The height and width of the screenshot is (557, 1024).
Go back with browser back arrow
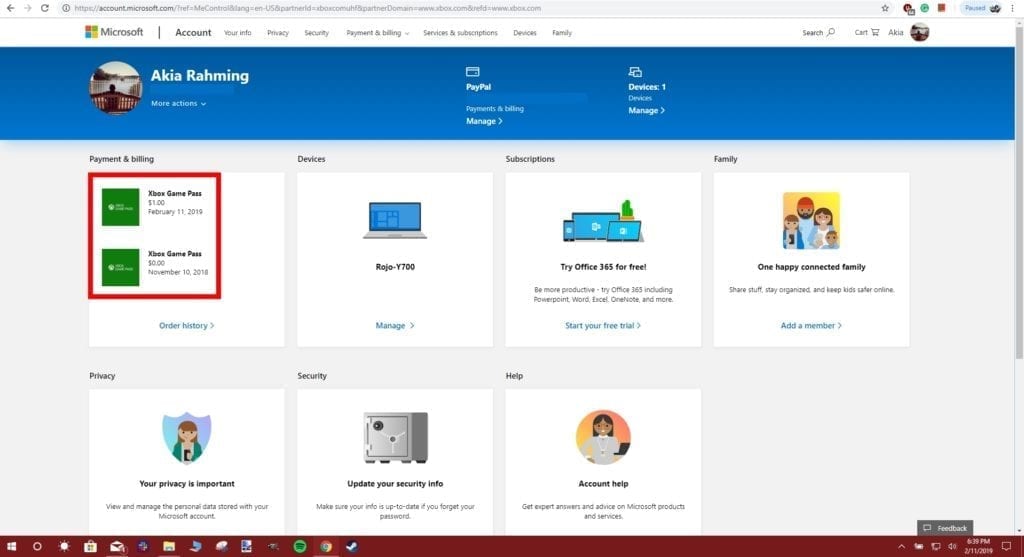[x=10, y=8]
